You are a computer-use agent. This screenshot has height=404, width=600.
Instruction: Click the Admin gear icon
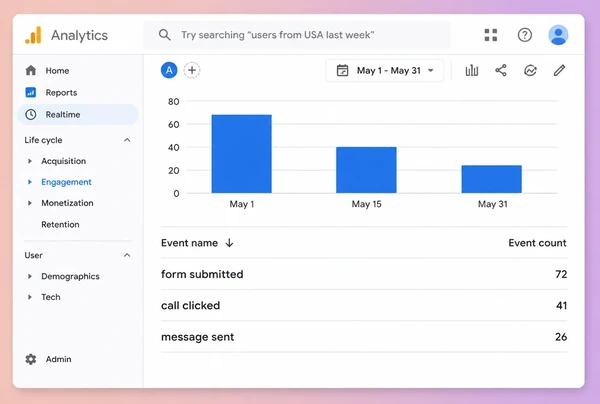click(31, 359)
